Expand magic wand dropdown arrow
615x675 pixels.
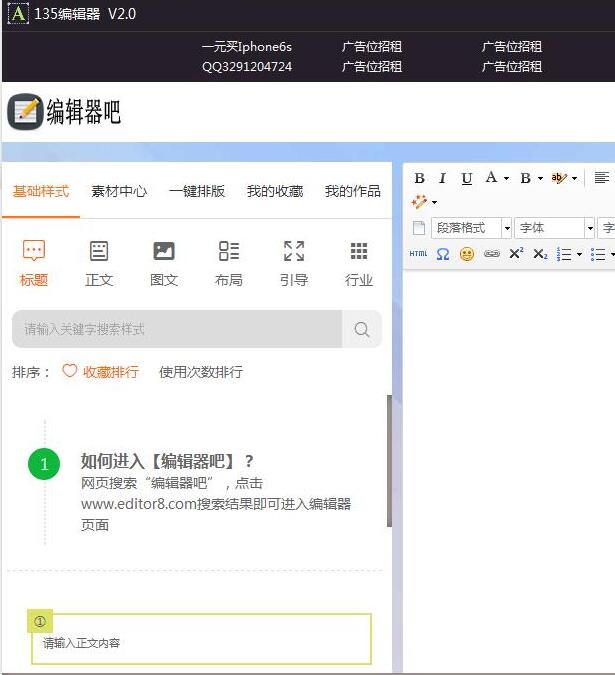coord(434,202)
